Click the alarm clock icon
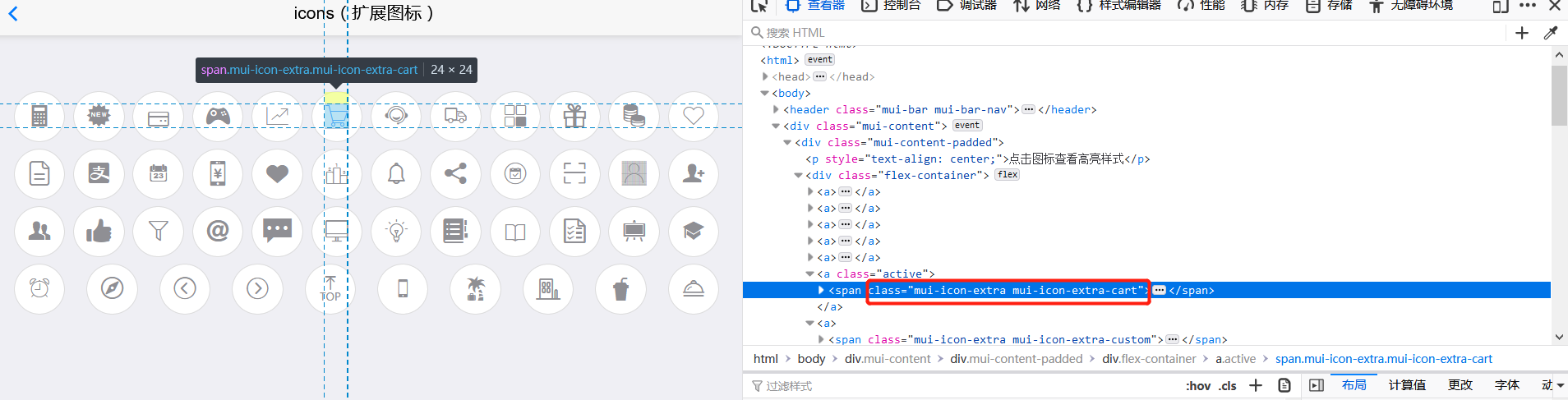This screenshot has width=1568, height=400. [x=39, y=288]
